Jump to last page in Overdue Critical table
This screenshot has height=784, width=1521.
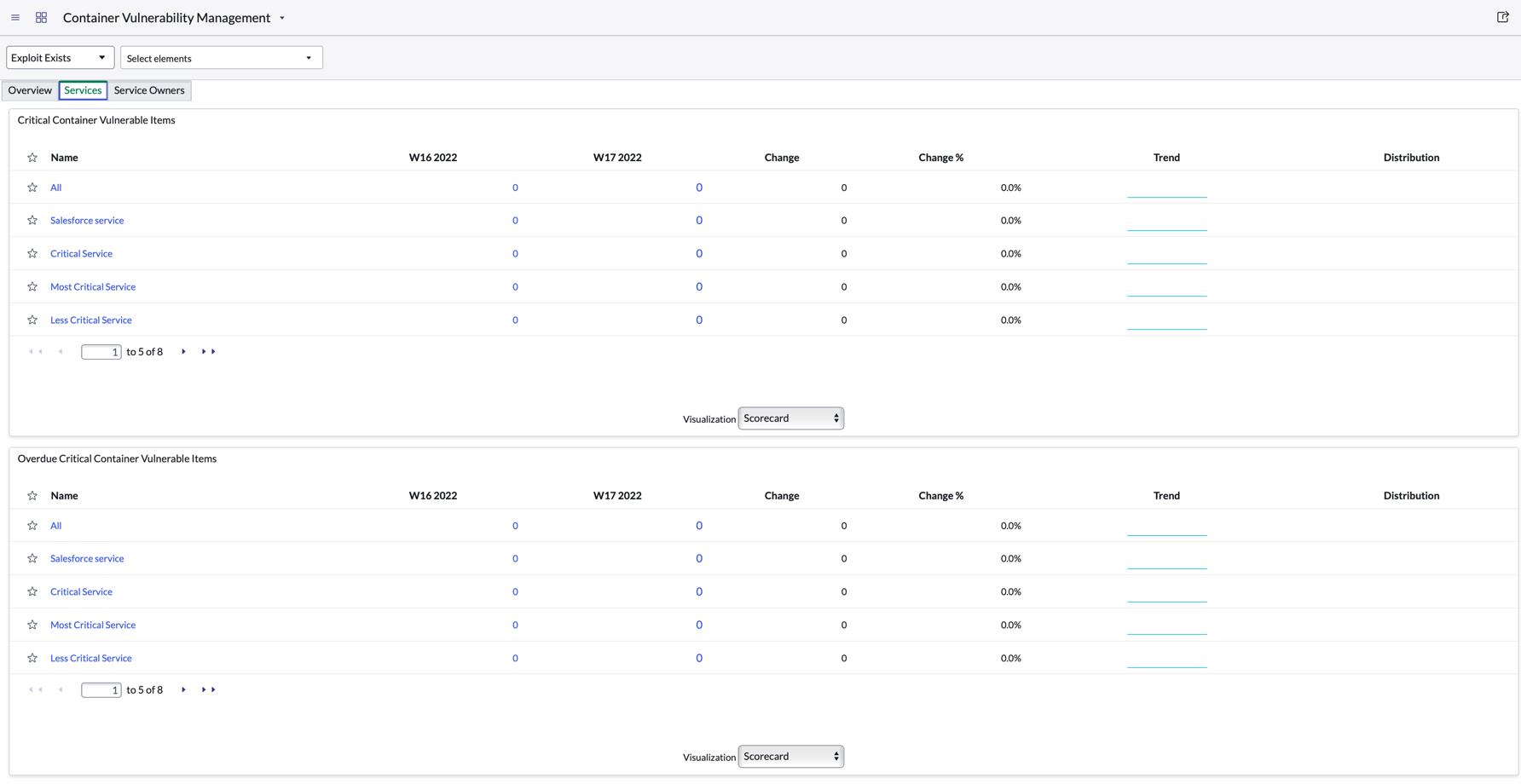208,690
